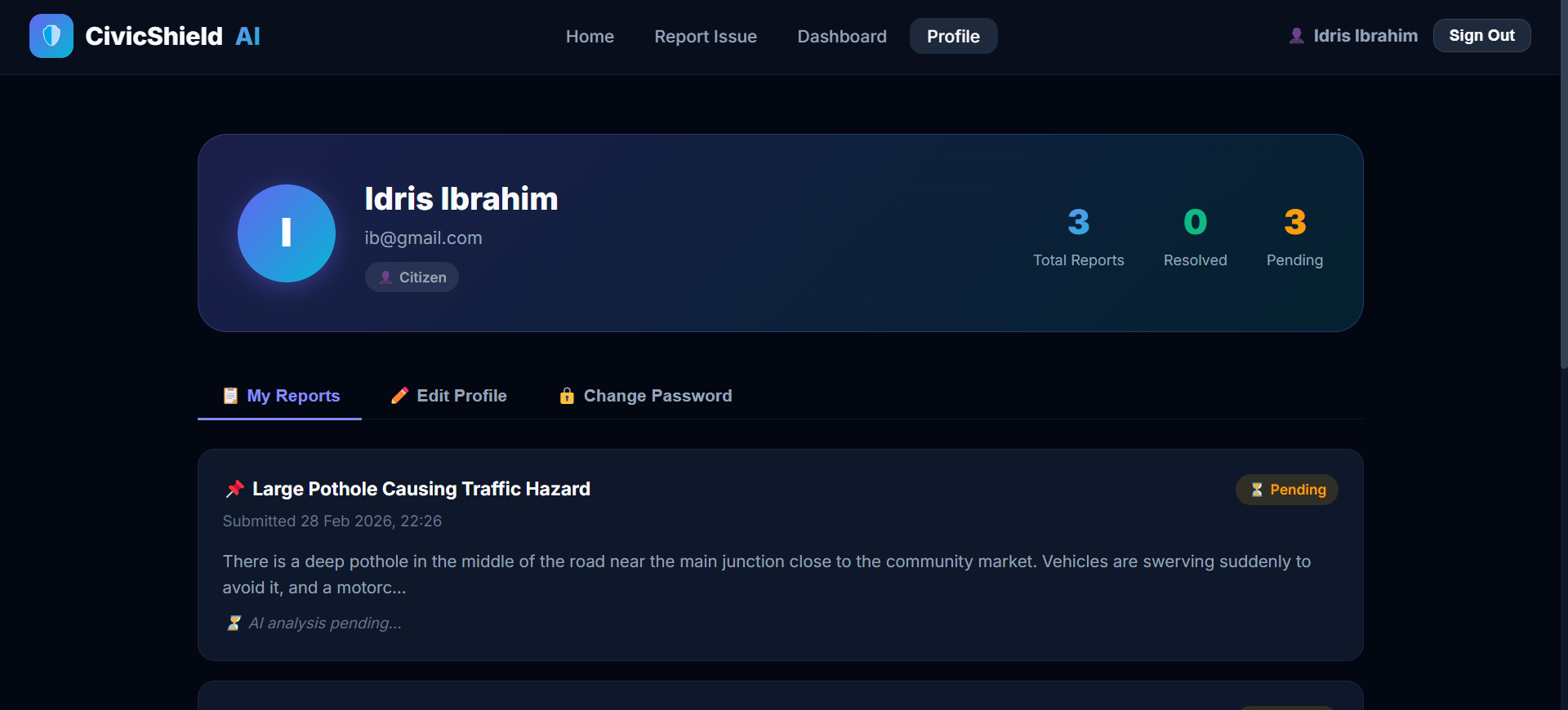The width and height of the screenshot is (1568, 710).
Task: Click the hourglass icon in the Pending badge
Action: (x=1257, y=490)
